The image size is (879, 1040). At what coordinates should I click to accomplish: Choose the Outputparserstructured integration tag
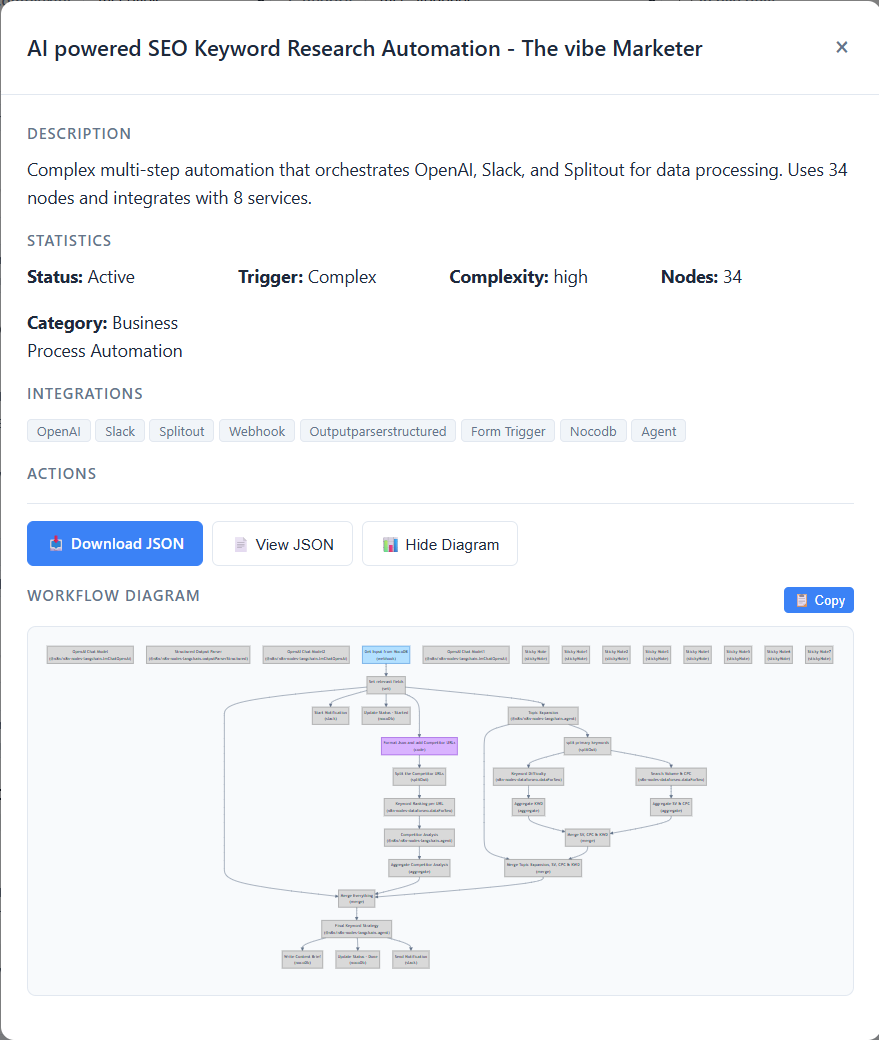(x=378, y=431)
